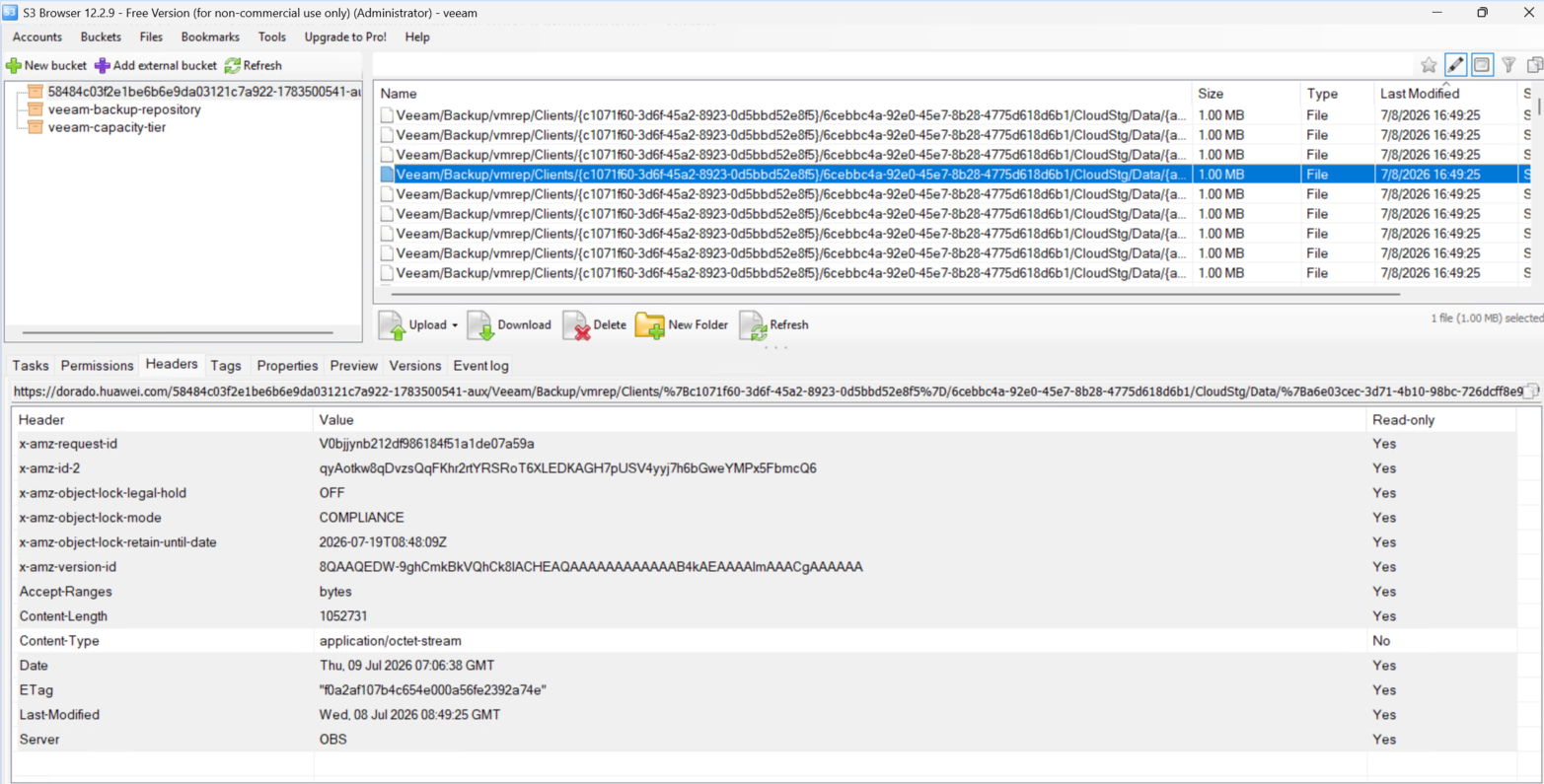This screenshot has width=1544, height=784.
Task: Select the Last-Modified header row
Action: point(765,715)
